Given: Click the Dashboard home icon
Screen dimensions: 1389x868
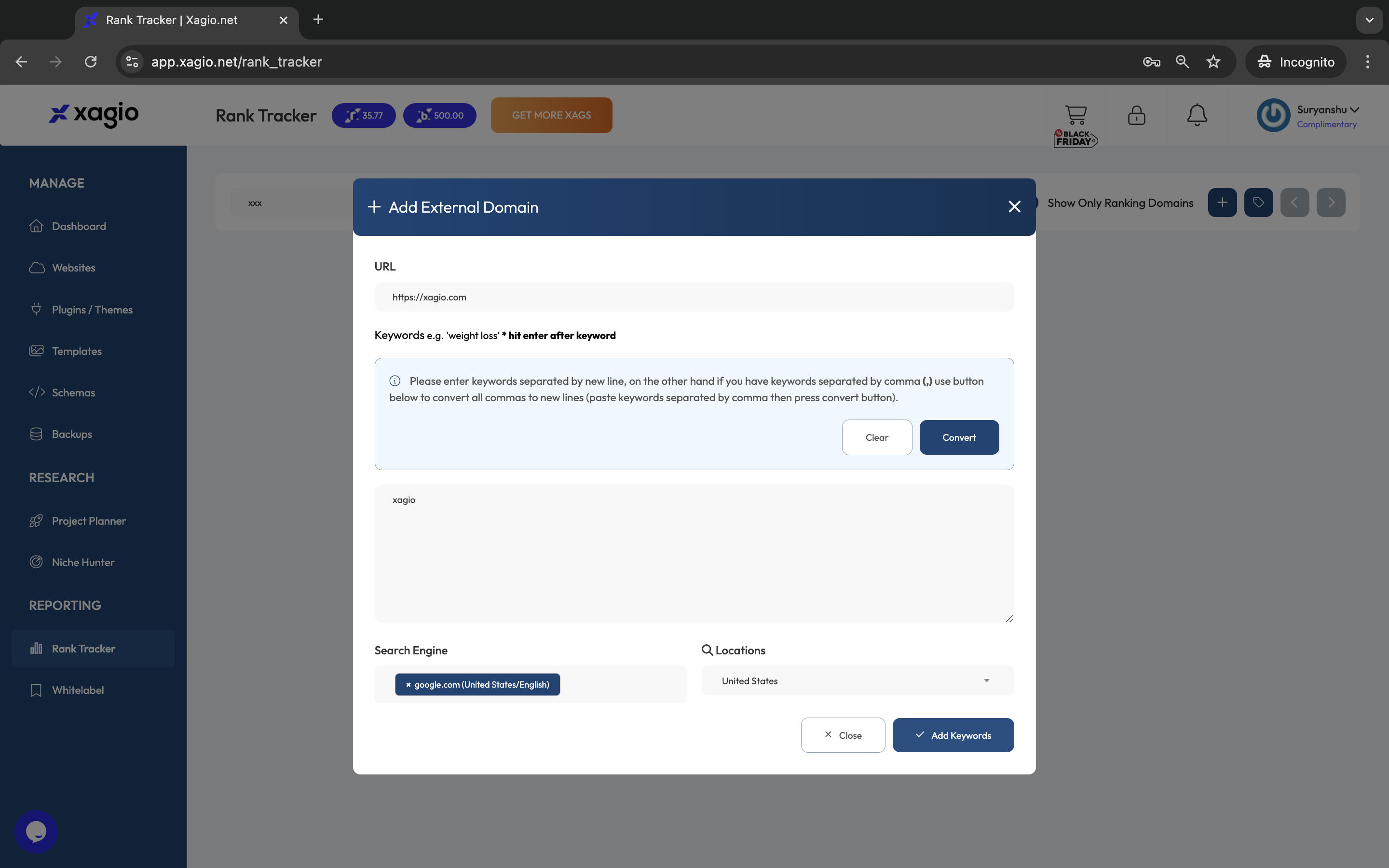Looking at the screenshot, I should 36,226.
